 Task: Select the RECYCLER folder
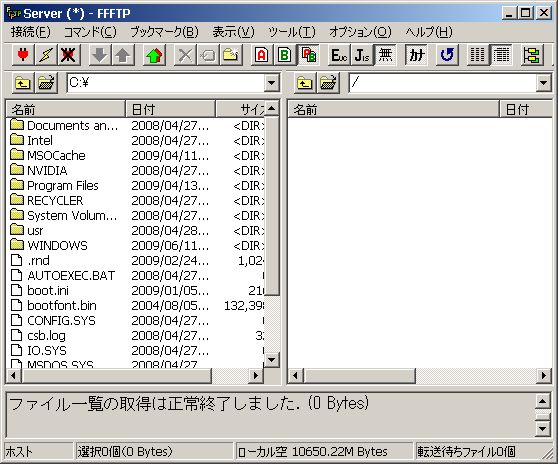pyautogui.click(x=47, y=201)
